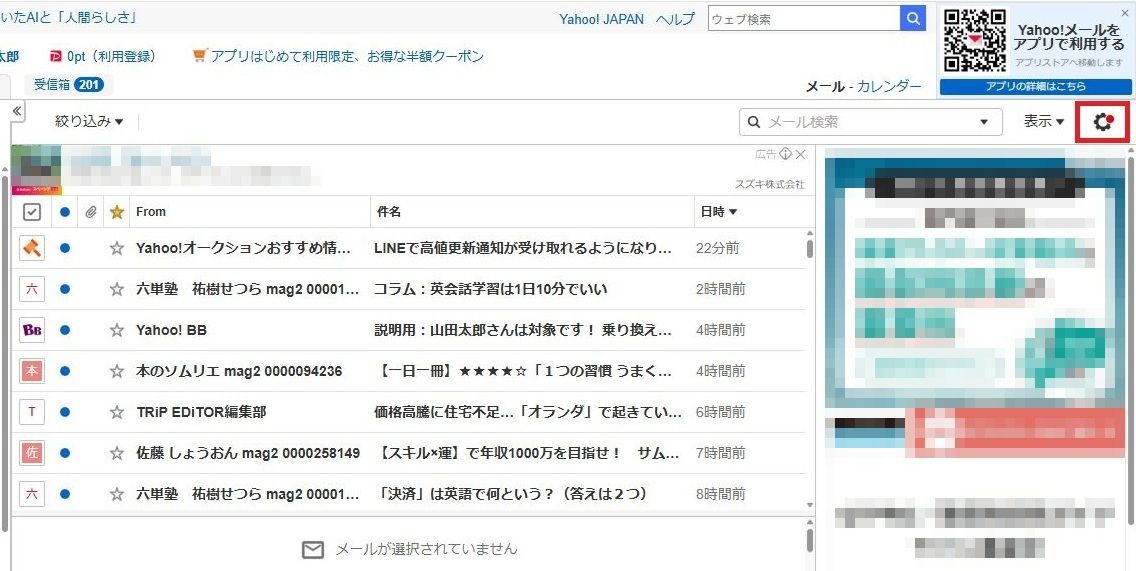Screen dimensions: 1136x571
Task: Open the カレンダー link
Action: [x=889, y=86]
